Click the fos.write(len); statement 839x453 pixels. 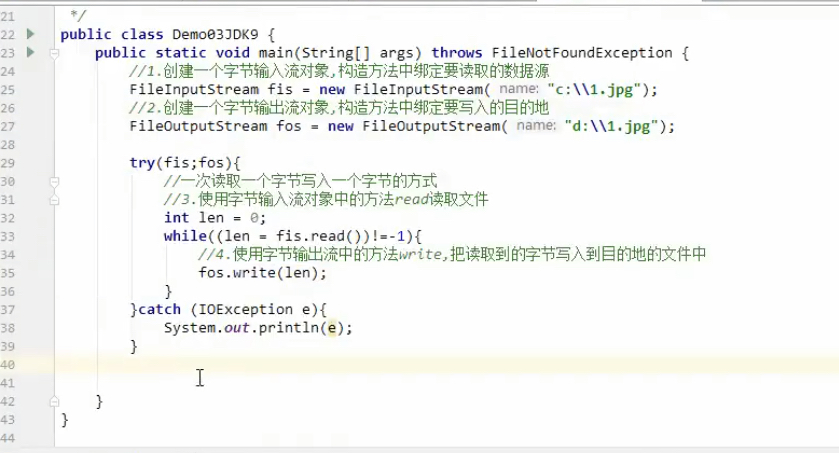262,273
